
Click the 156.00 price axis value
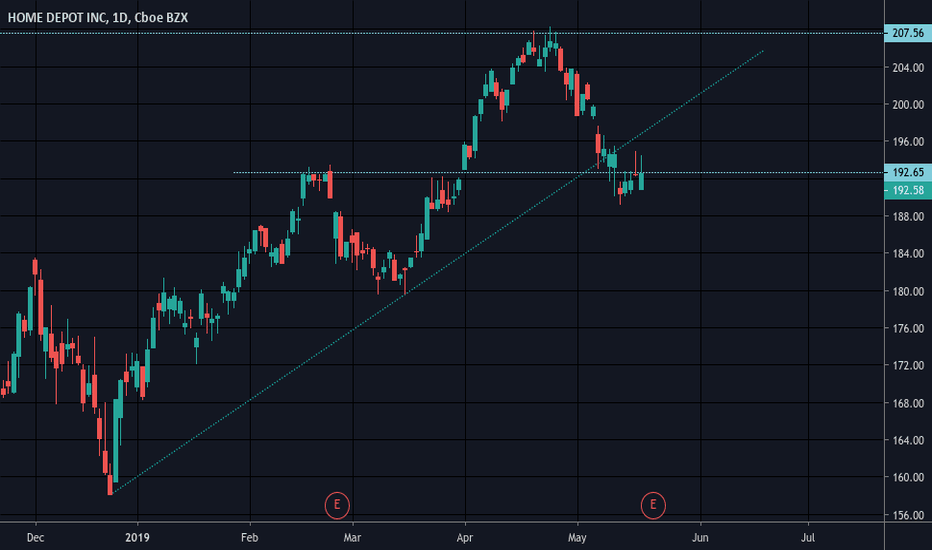pyautogui.click(x=908, y=516)
